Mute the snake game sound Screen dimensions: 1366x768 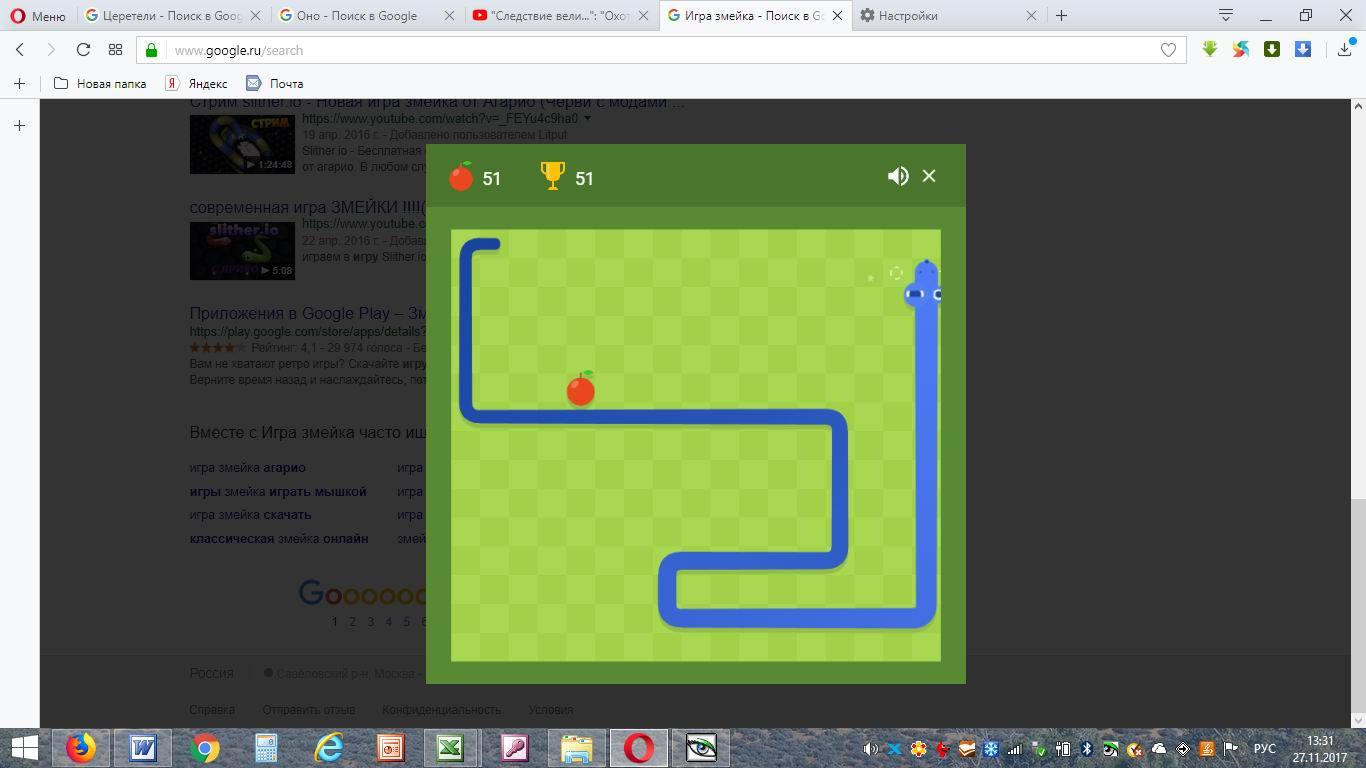898,176
